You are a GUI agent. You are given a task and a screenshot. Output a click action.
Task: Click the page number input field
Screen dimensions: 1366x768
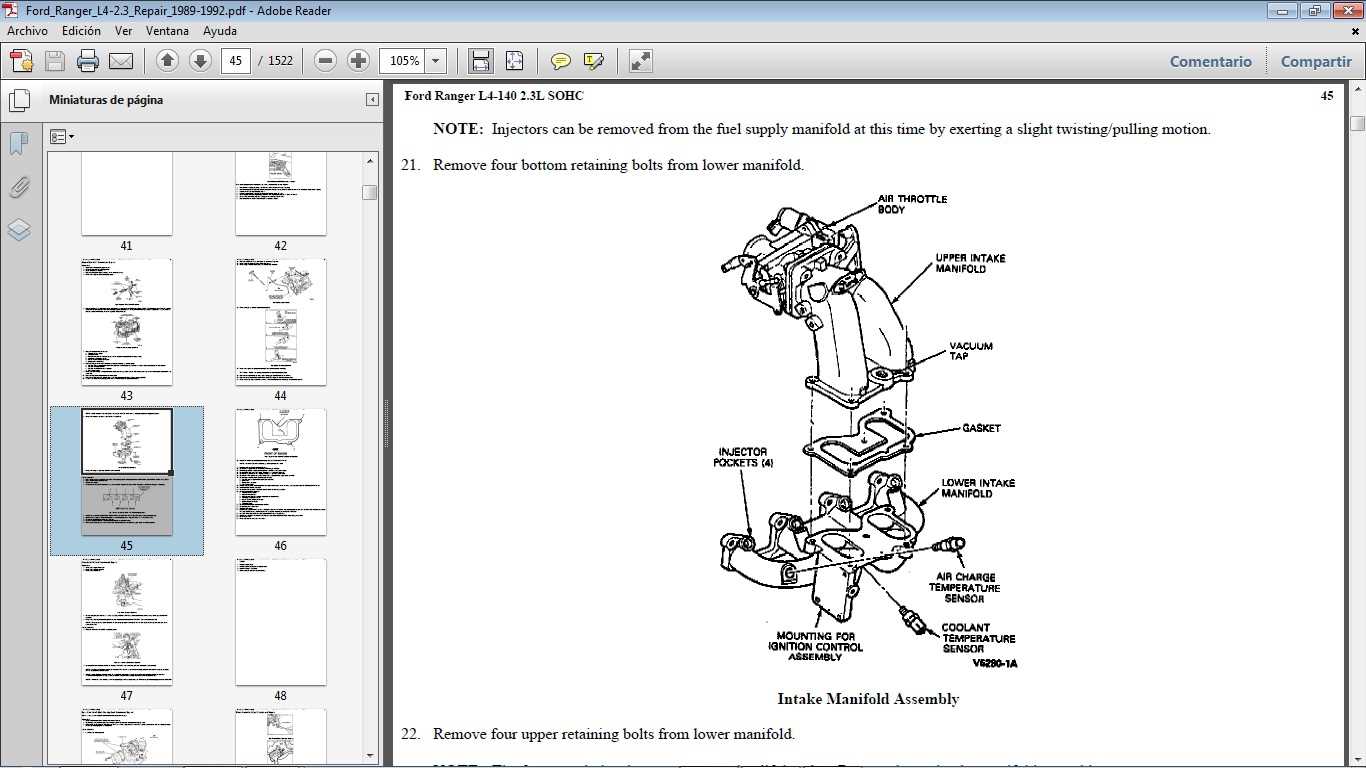point(235,61)
